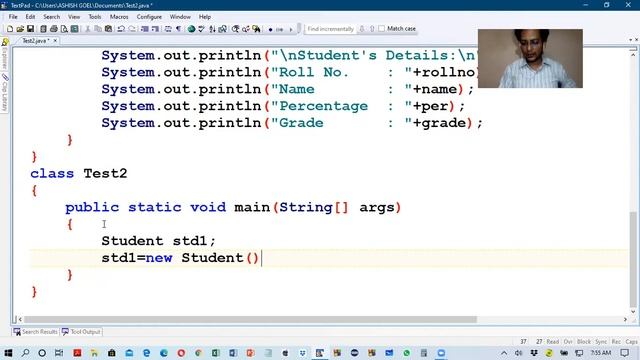Click the vertical scrollbar down arrow
The height and width of the screenshot is (360, 640).
tap(633, 312)
